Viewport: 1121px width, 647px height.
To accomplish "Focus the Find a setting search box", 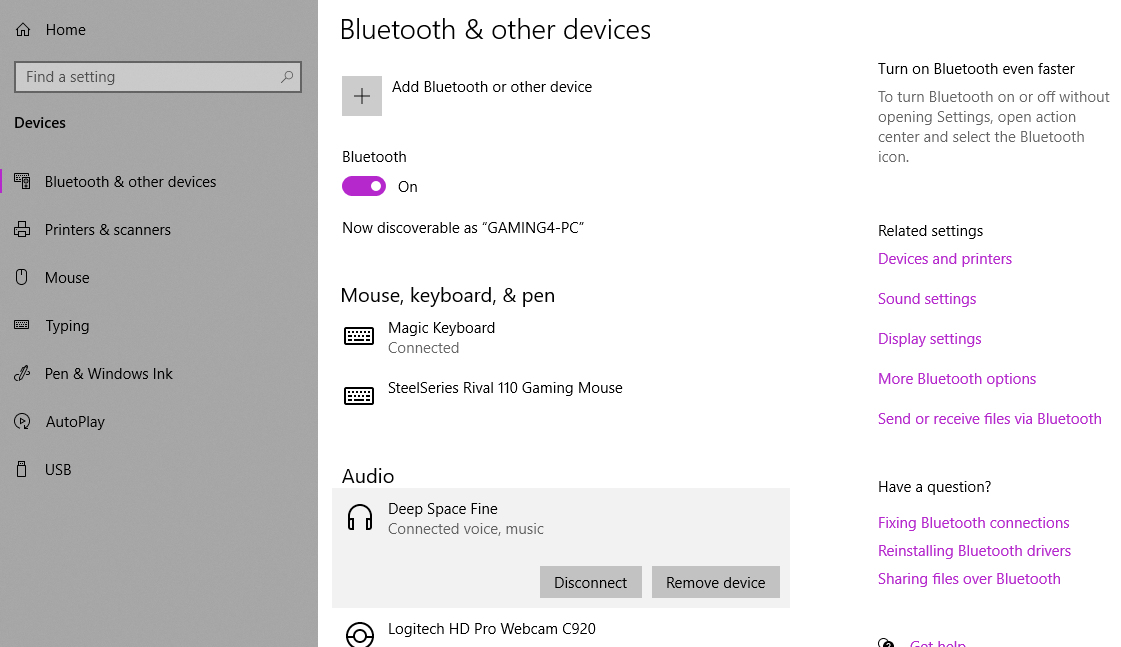I will (148, 77).
